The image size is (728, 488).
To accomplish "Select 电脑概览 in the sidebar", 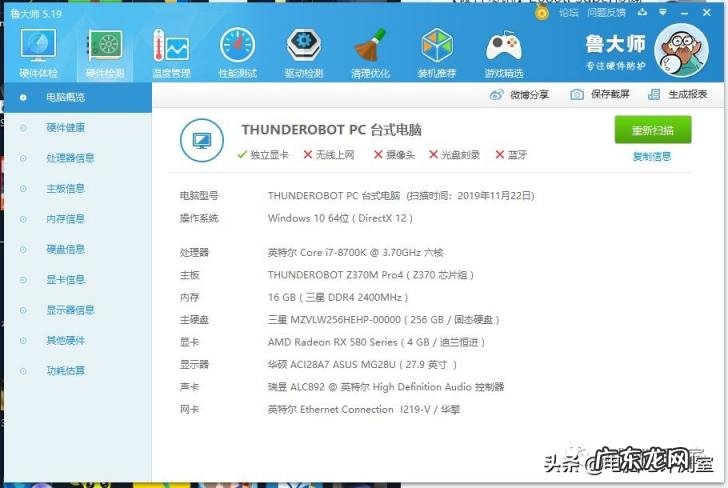I will [78, 98].
